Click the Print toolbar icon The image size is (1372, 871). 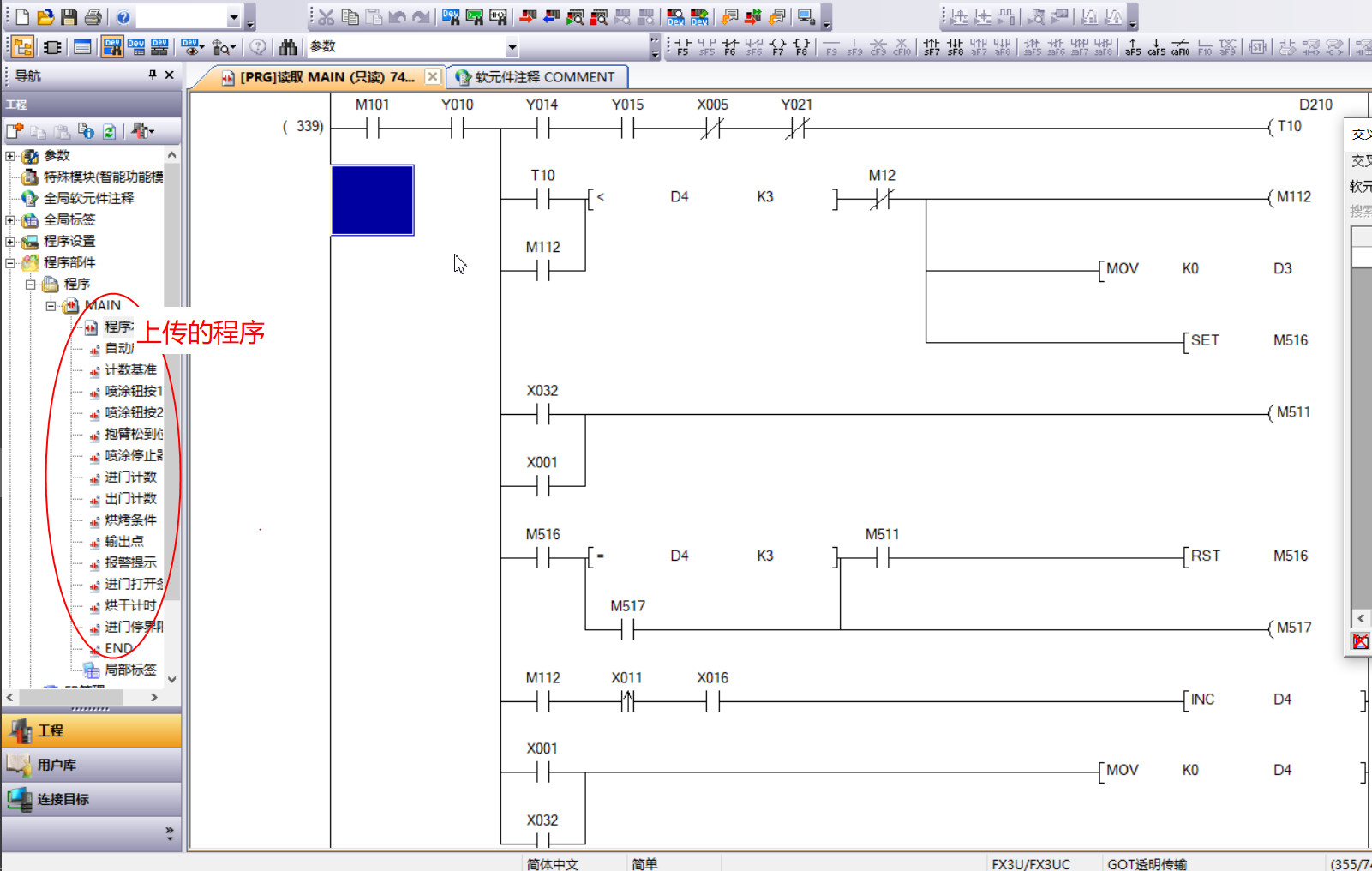(93, 17)
